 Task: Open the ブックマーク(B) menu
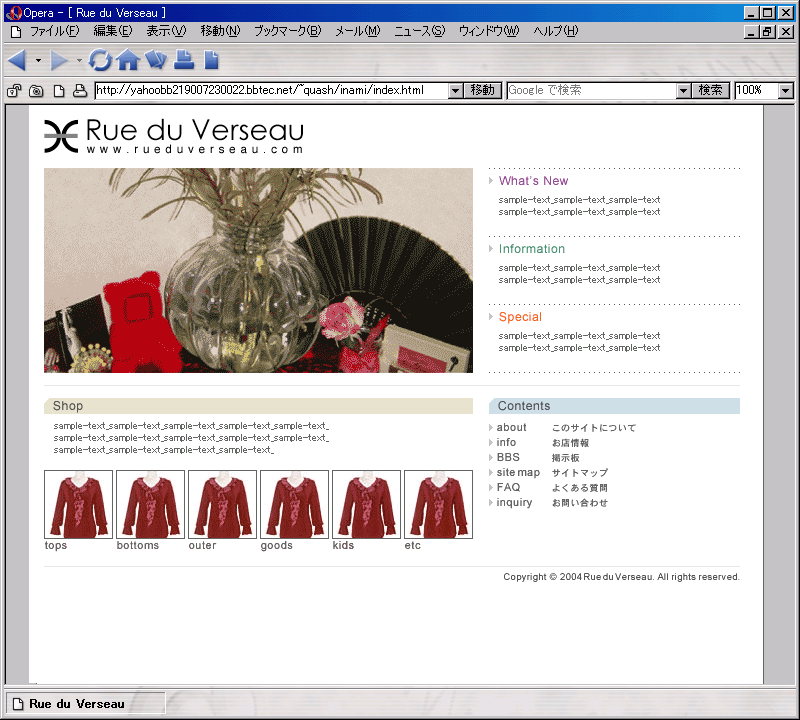(x=288, y=32)
